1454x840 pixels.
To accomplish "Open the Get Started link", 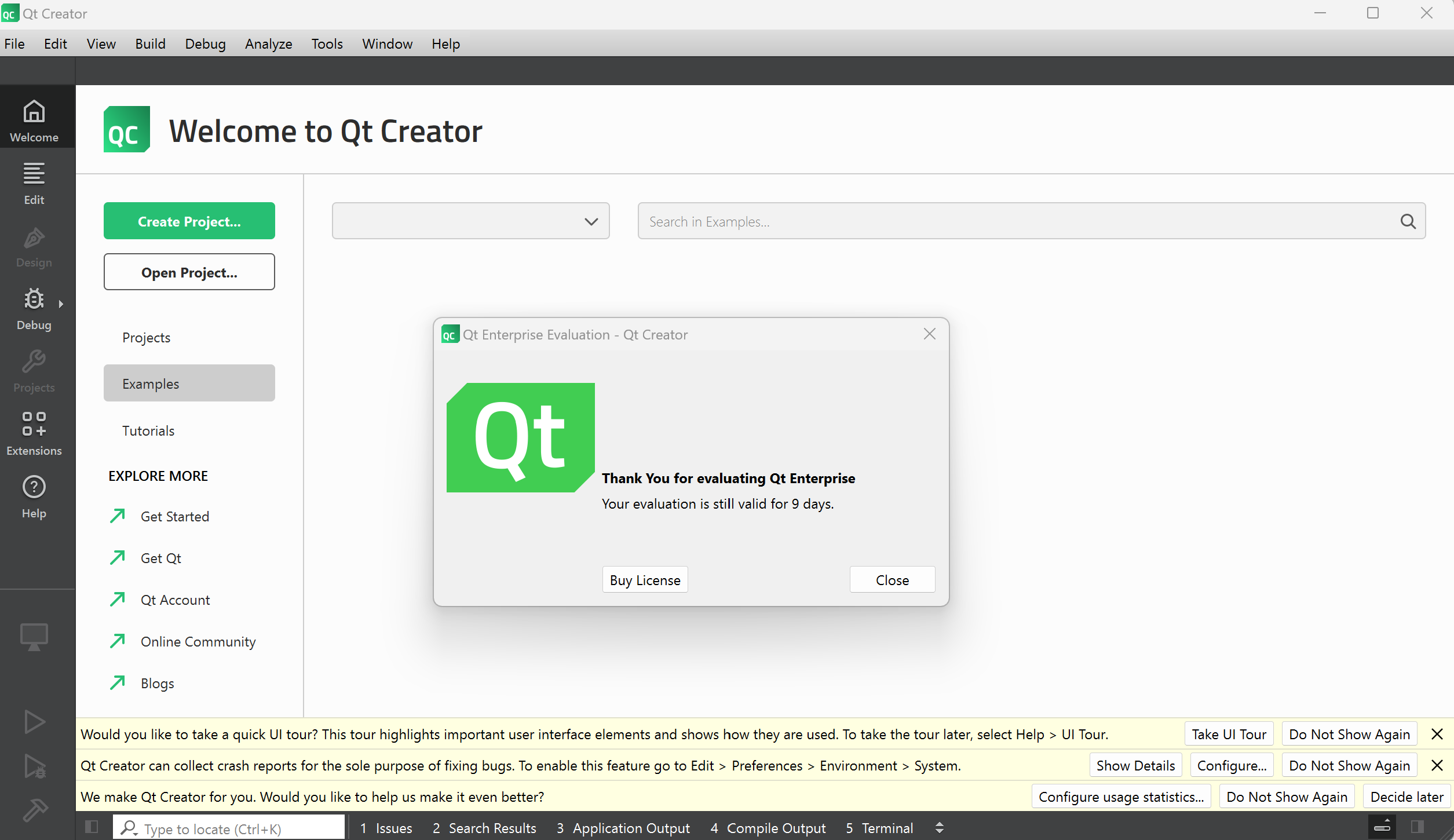I will pyautogui.click(x=175, y=516).
